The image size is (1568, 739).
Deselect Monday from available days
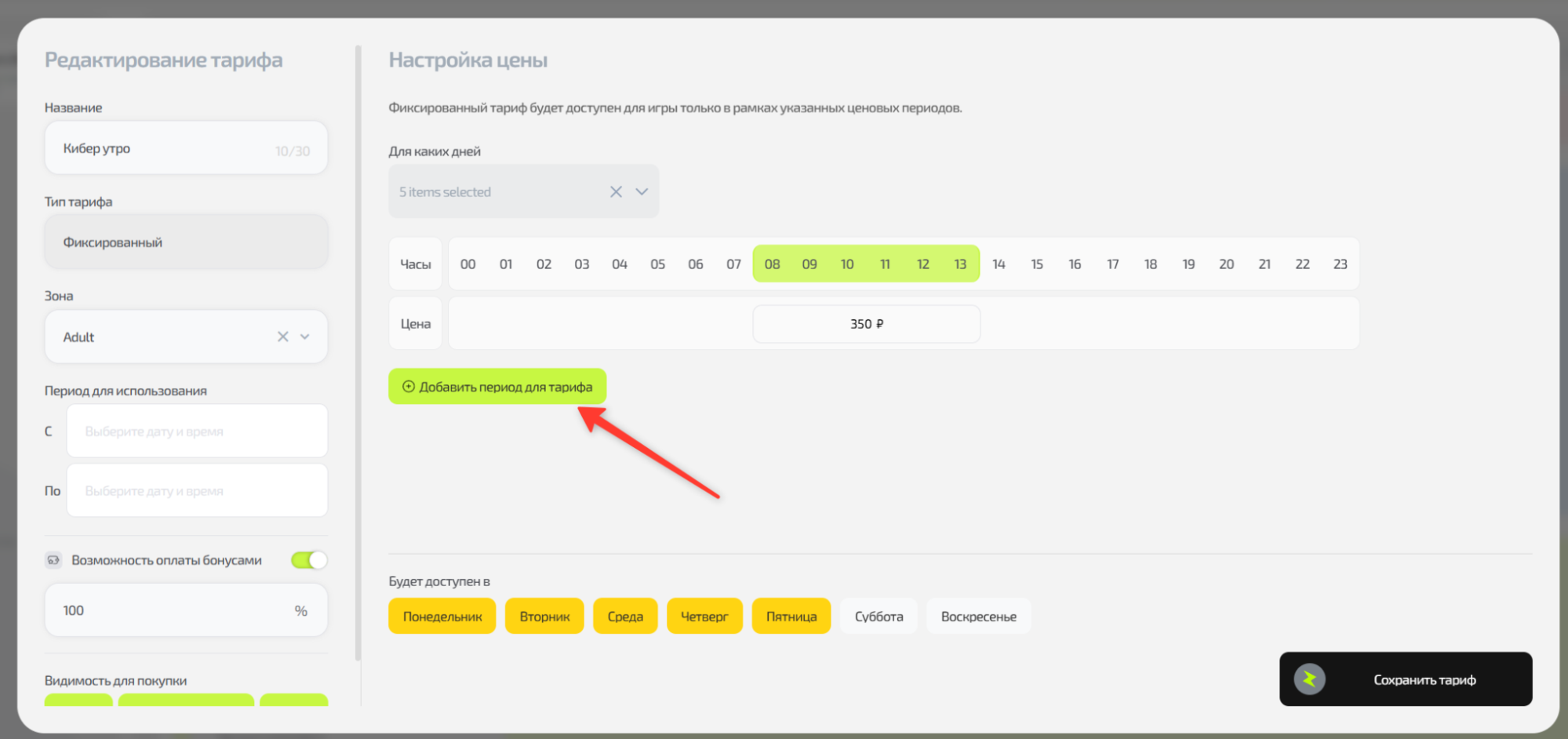(442, 617)
